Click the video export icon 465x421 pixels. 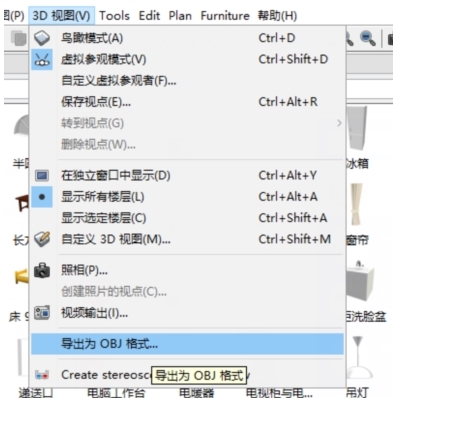coord(42,313)
